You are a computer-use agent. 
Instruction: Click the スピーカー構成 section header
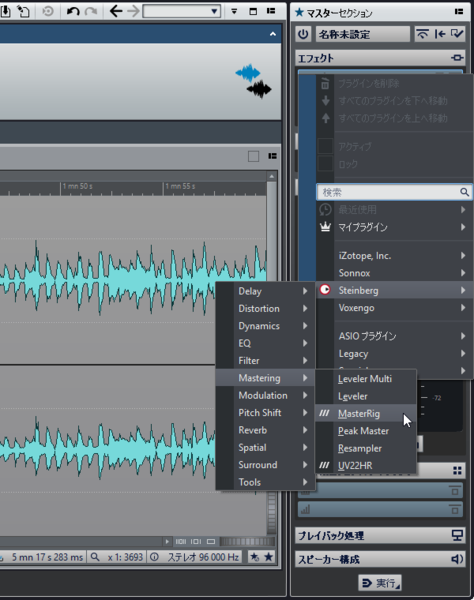380,559
